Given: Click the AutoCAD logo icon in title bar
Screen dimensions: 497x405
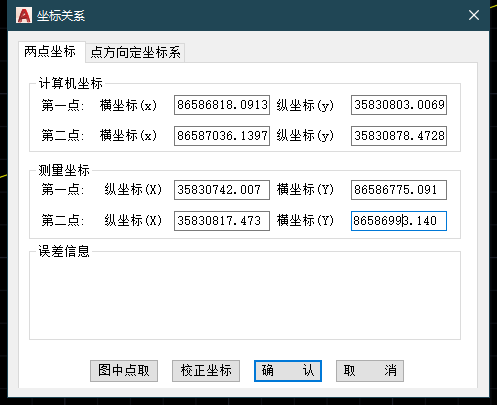Looking at the screenshot, I should click(24, 15).
